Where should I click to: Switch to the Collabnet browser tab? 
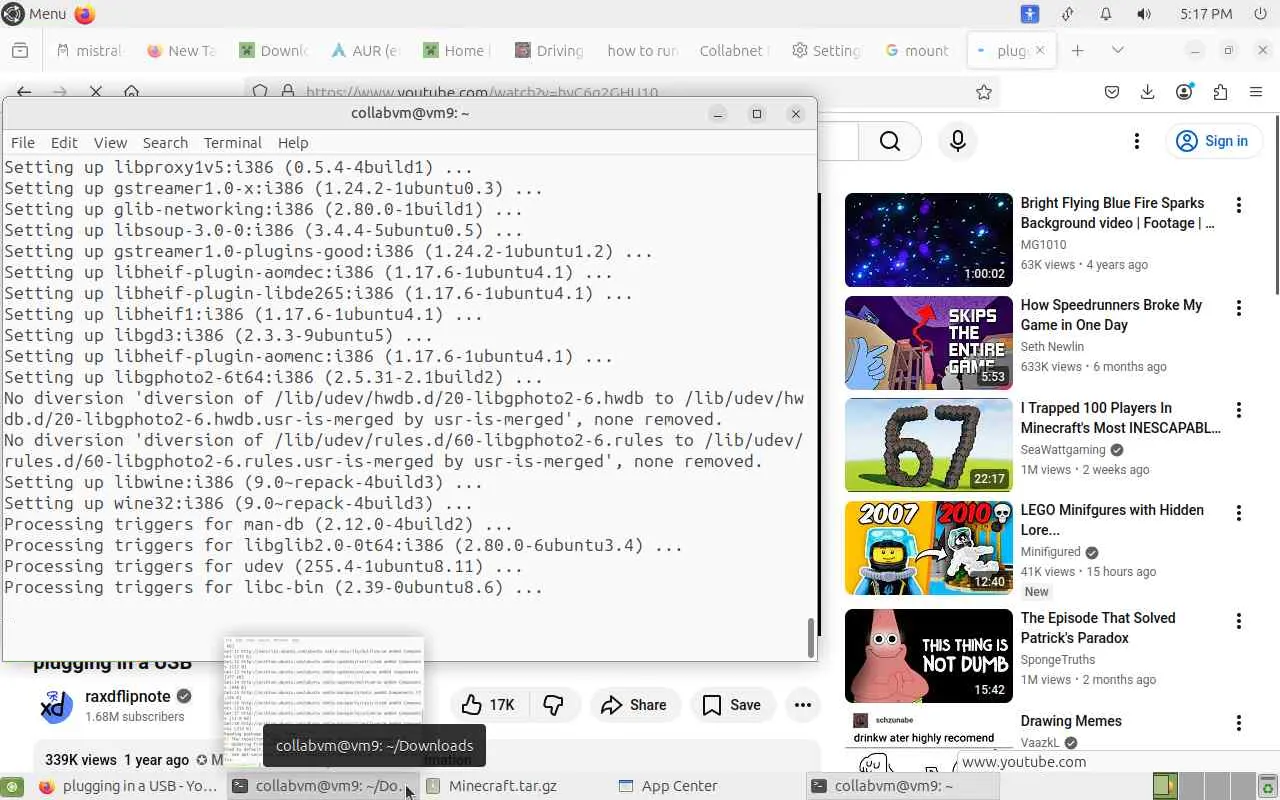pos(733,51)
